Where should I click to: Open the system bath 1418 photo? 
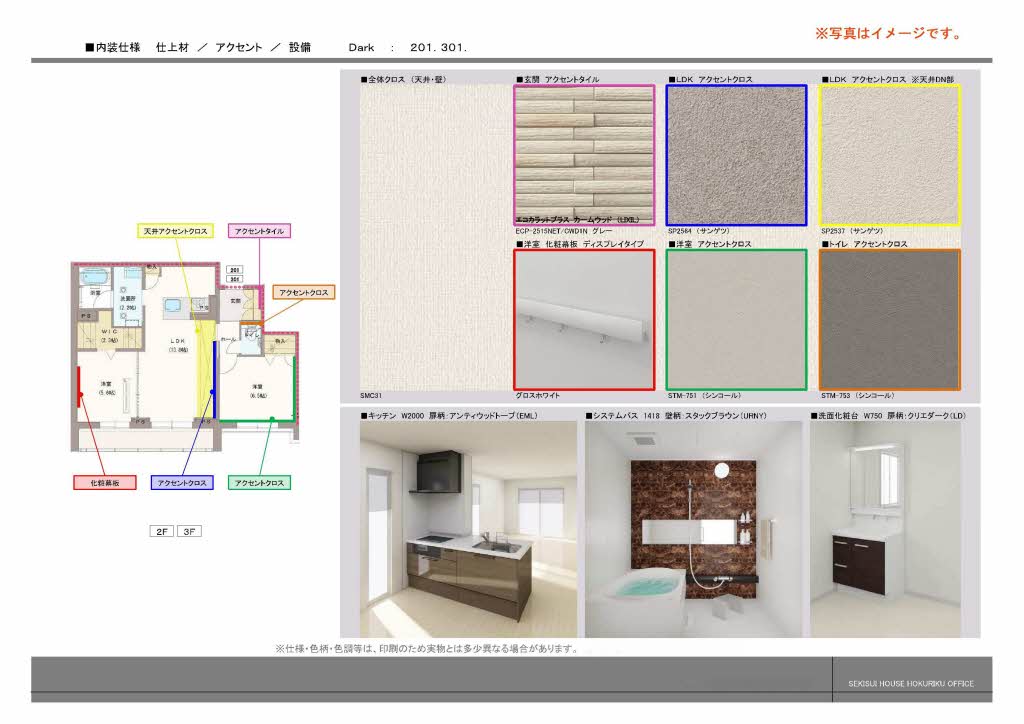tap(693, 529)
